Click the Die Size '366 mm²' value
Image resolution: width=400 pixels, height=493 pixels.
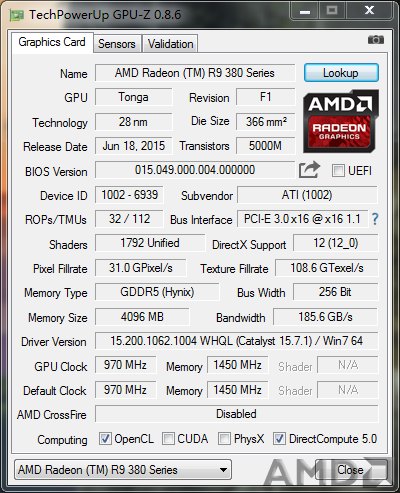[266, 122]
